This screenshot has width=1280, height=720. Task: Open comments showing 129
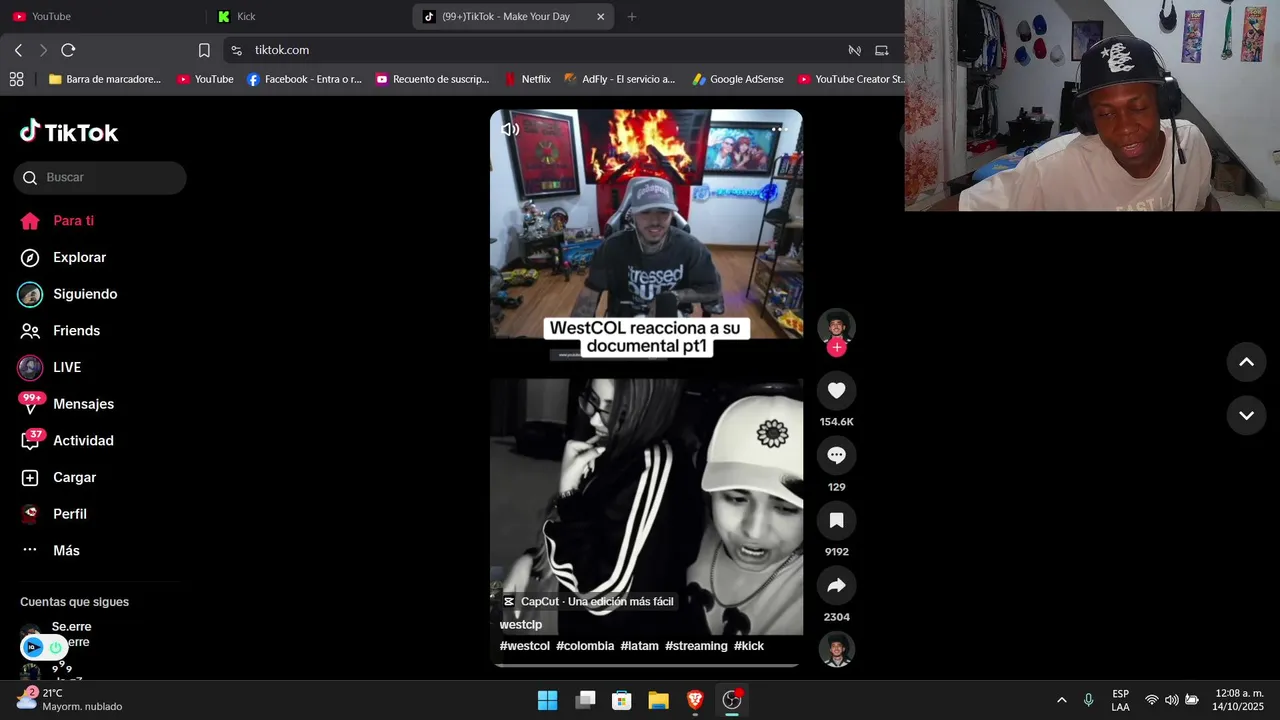[x=837, y=456]
